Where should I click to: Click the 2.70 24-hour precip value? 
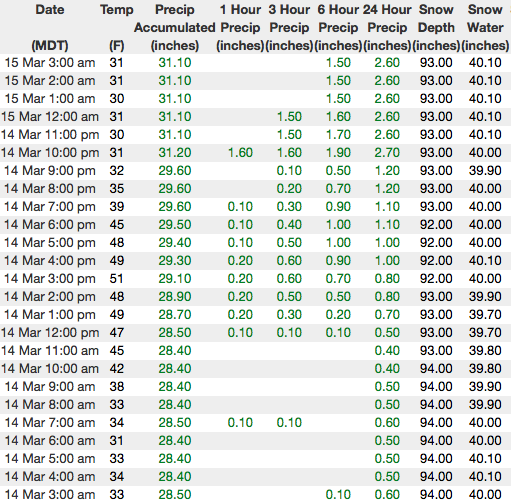pyautogui.click(x=387, y=153)
